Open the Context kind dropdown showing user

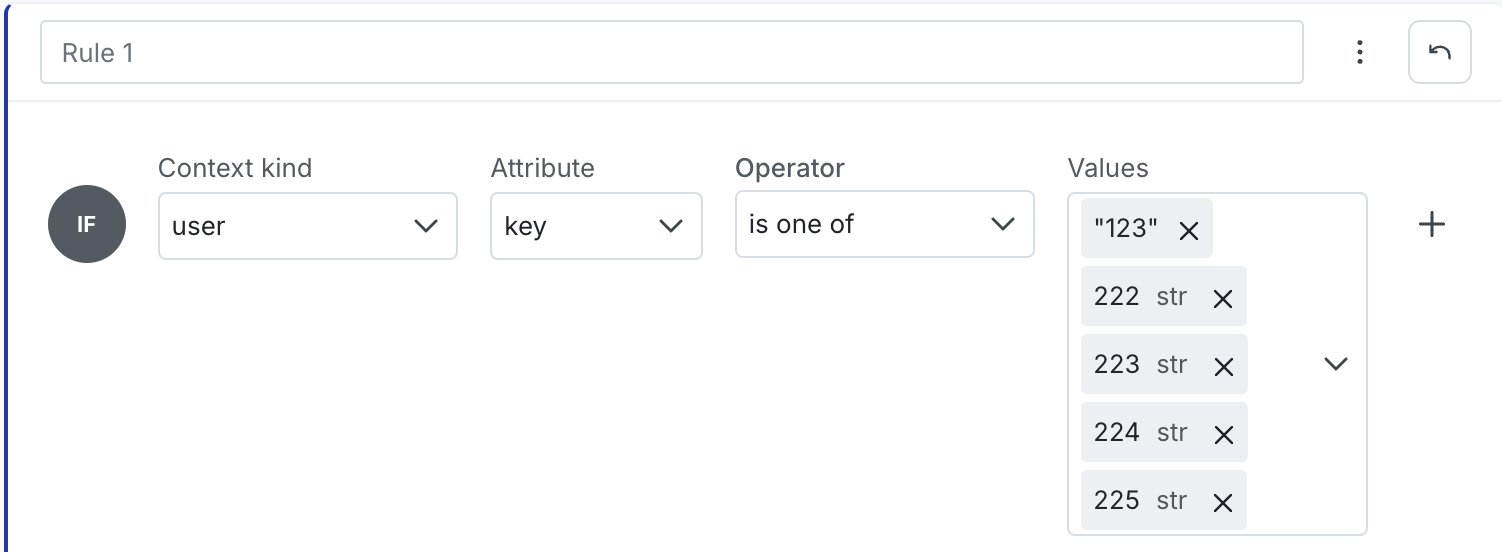308,226
